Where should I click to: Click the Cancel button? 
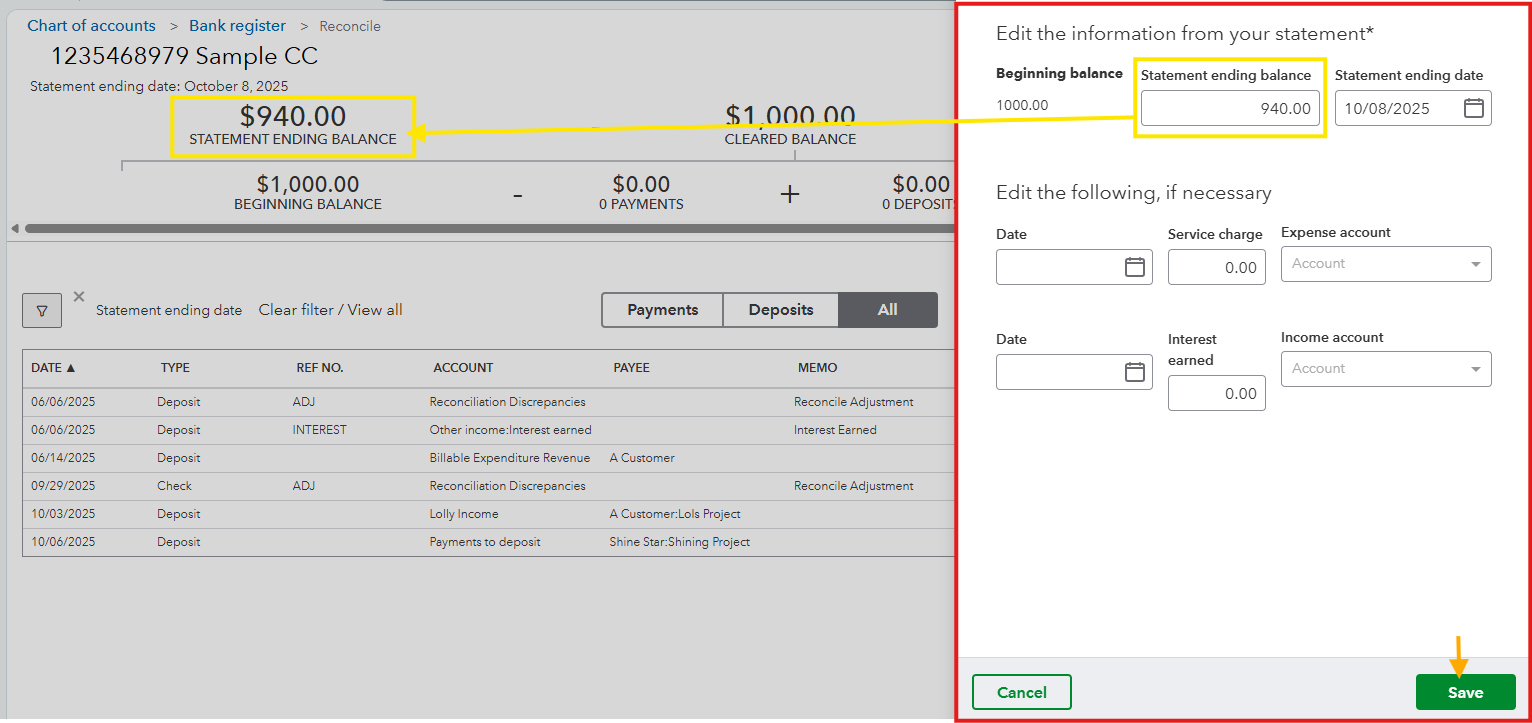click(x=1021, y=692)
